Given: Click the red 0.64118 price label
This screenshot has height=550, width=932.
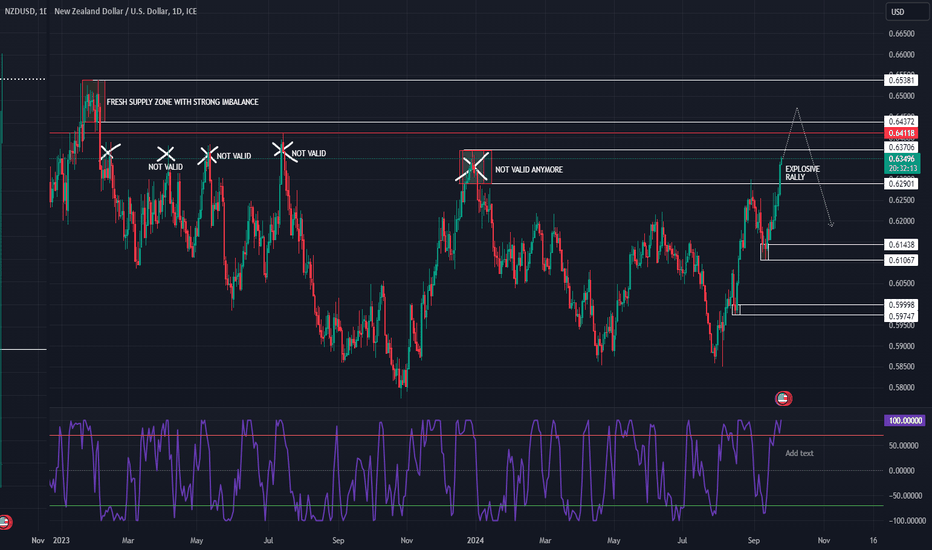Looking at the screenshot, I should click(901, 133).
